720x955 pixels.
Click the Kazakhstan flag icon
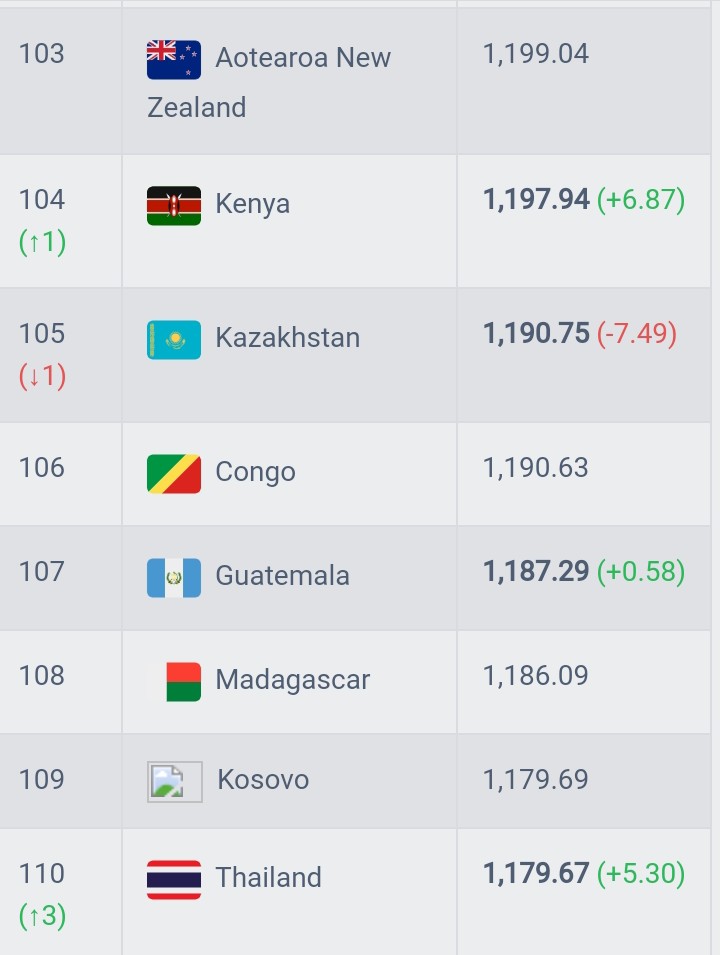pos(174,340)
